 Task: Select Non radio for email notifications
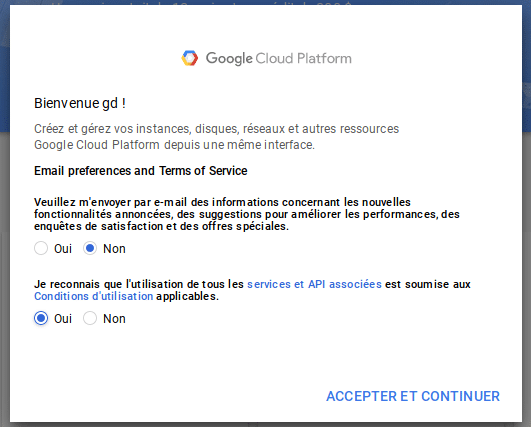coord(90,248)
